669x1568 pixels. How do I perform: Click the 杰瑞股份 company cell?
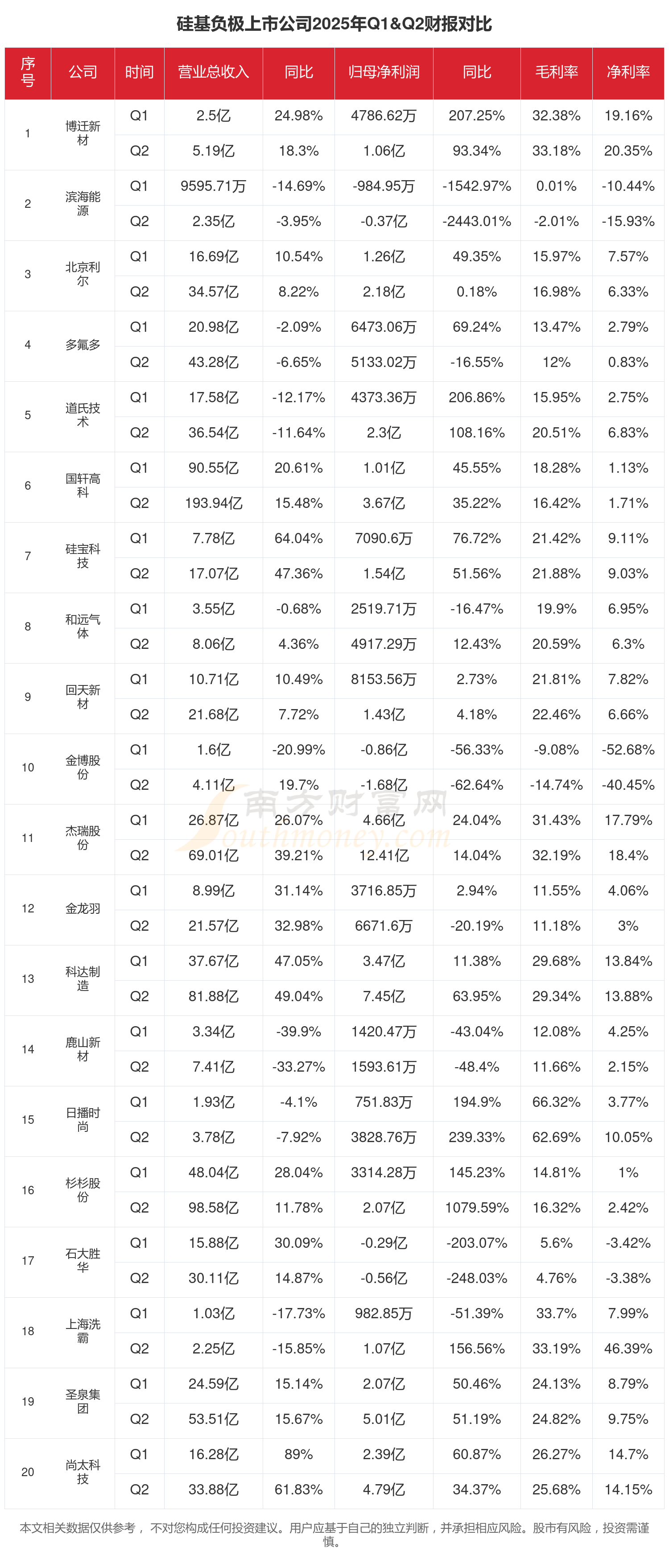tap(83, 838)
